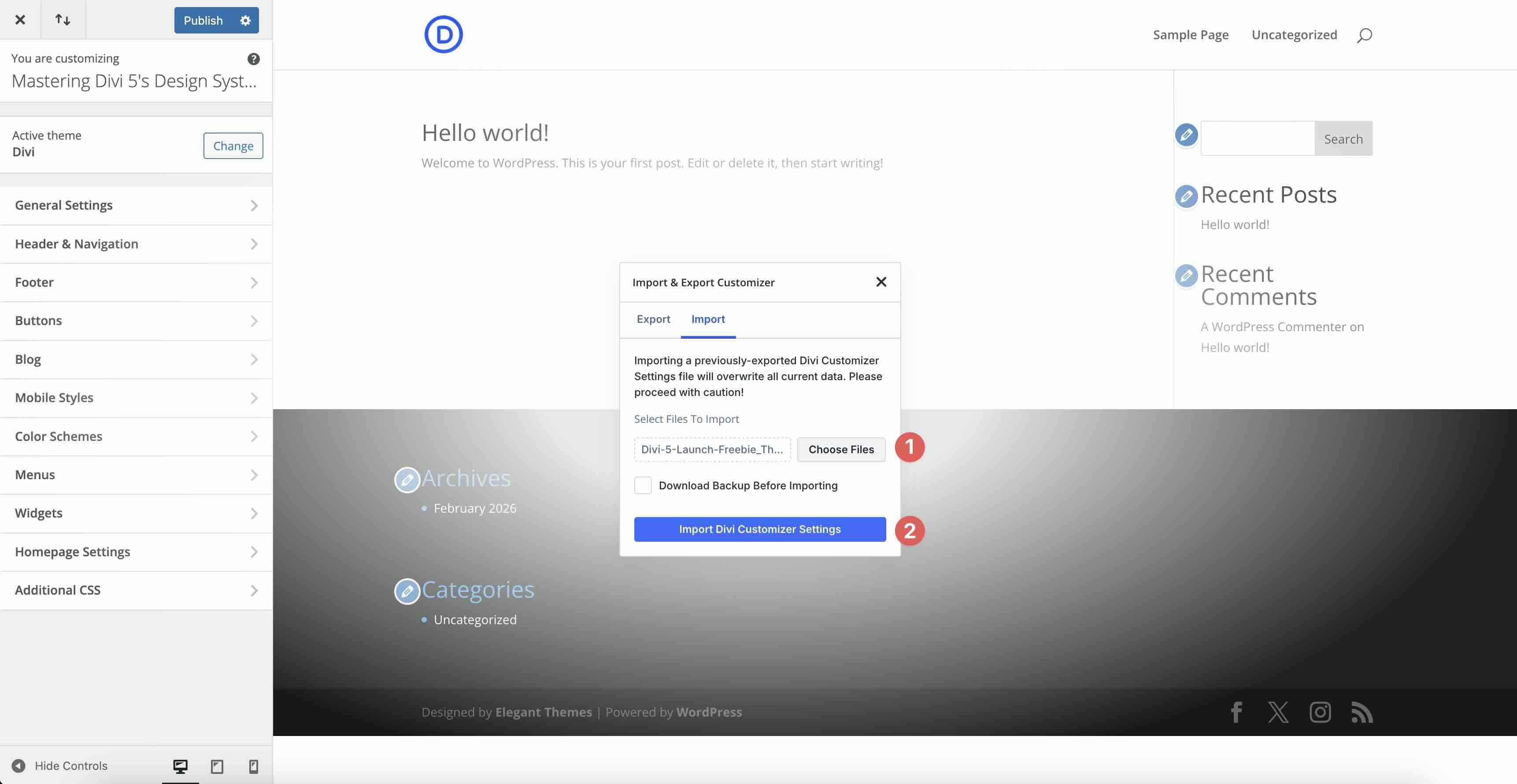
Task: Open publish settings gear icon
Action: [x=245, y=20]
